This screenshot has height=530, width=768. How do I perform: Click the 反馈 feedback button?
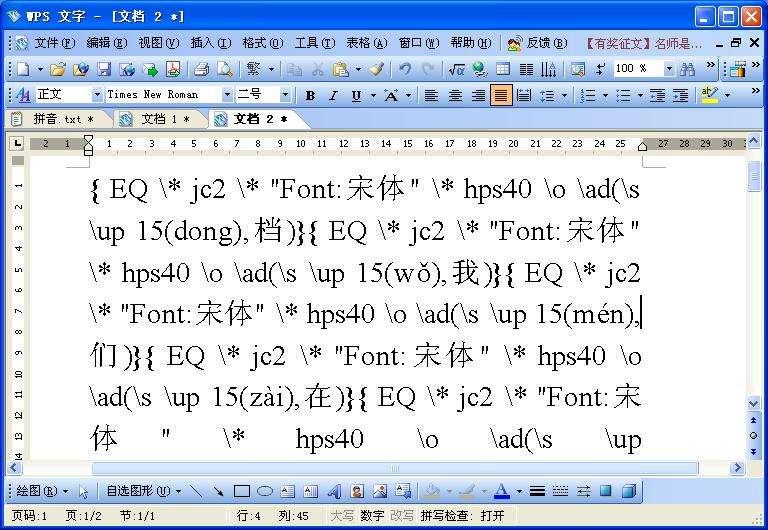pyautogui.click(x=538, y=44)
